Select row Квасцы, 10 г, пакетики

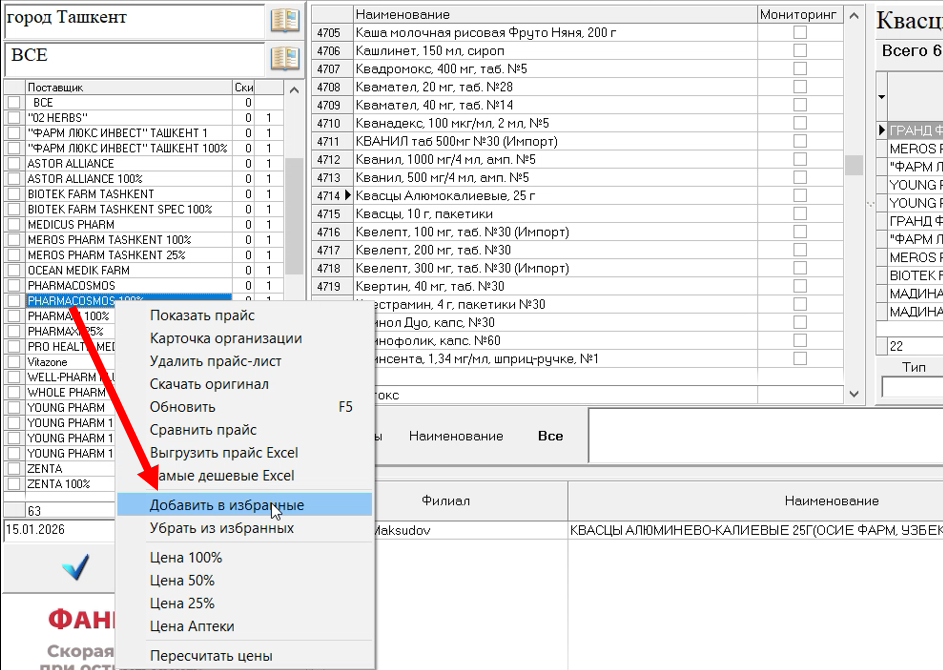point(554,214)
